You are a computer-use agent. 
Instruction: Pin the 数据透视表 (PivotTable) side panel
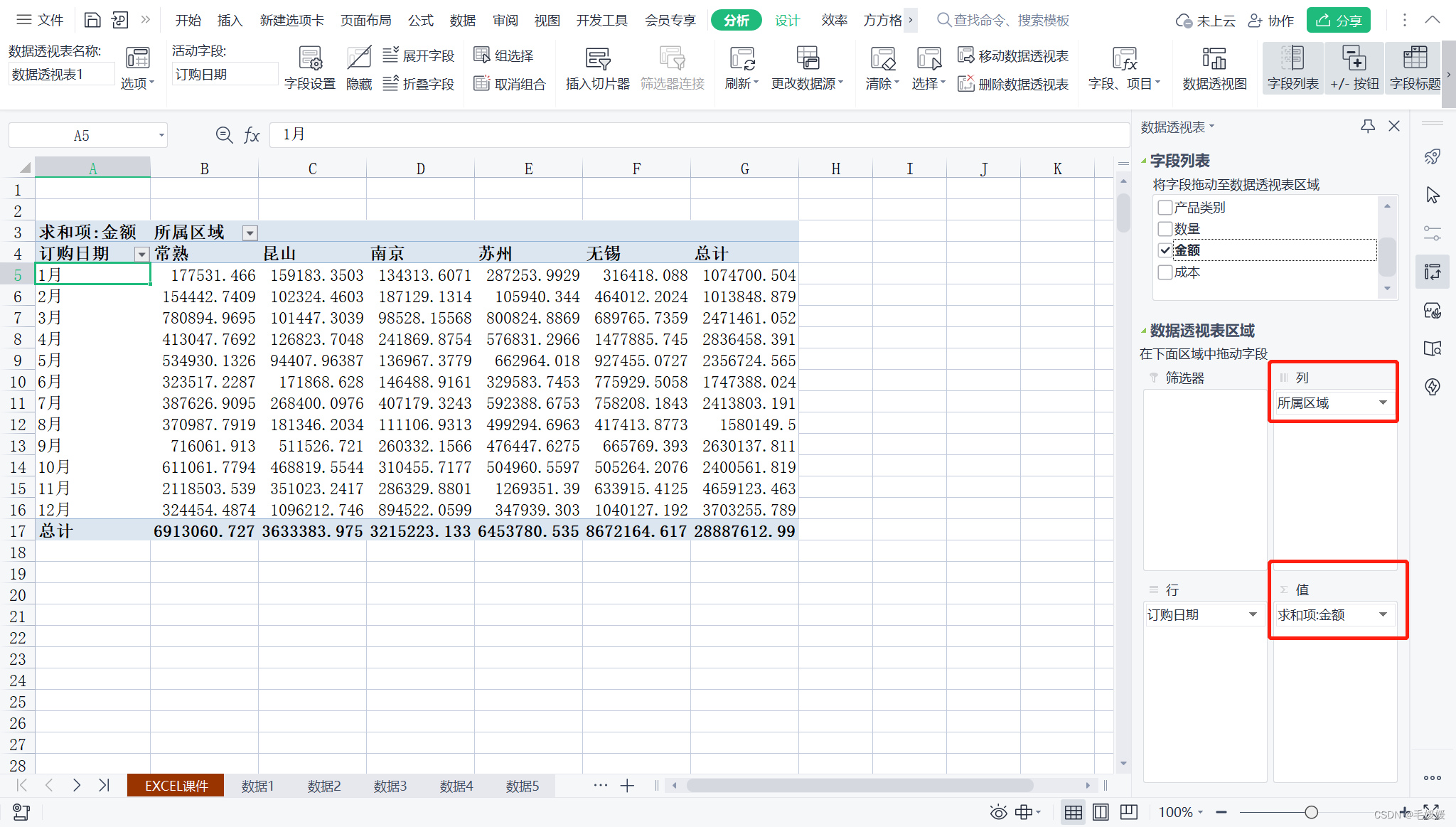coord(1367,127)
